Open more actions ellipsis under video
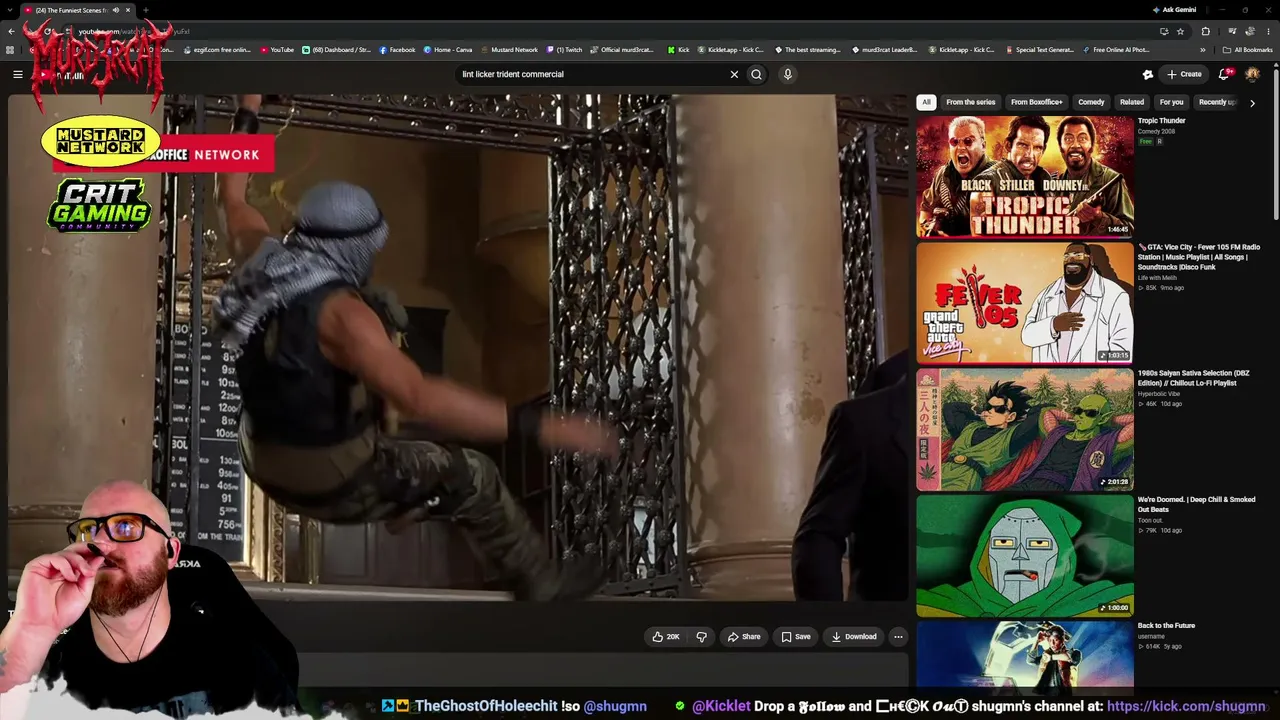 coord(898,637)
